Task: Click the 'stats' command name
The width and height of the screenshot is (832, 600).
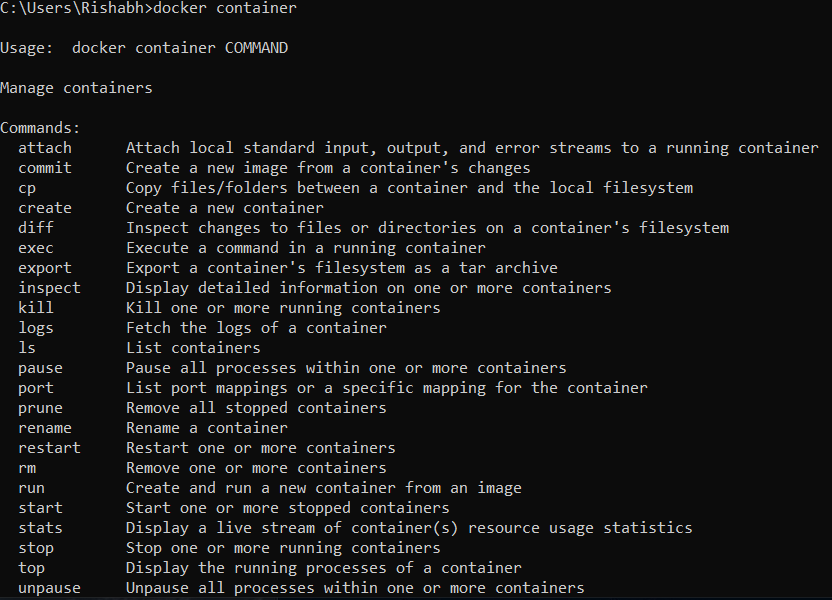Action: click(x=40, y=528)
